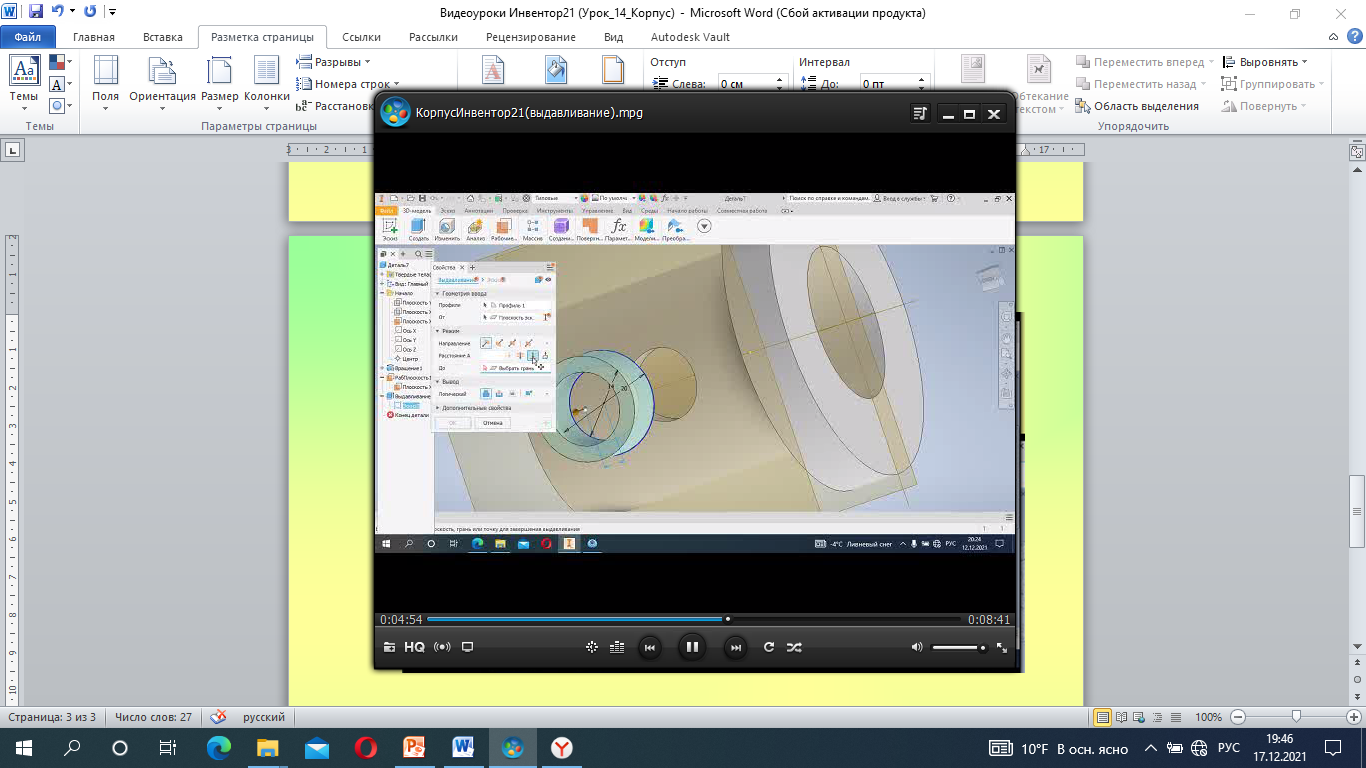Screen dimensions: 1366x768
Task: Pause the video in the media player
Action: pyautogui.click(x=691, y=647)
